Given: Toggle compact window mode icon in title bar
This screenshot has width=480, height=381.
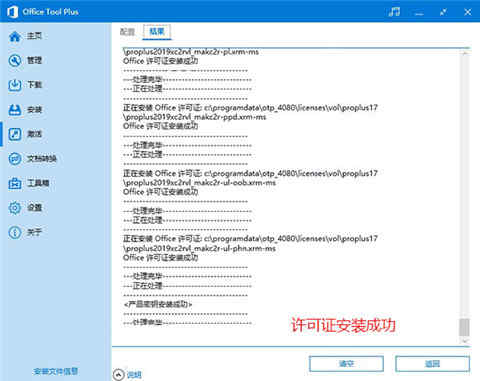Looking at the screenshot, I should coord(443,12).
